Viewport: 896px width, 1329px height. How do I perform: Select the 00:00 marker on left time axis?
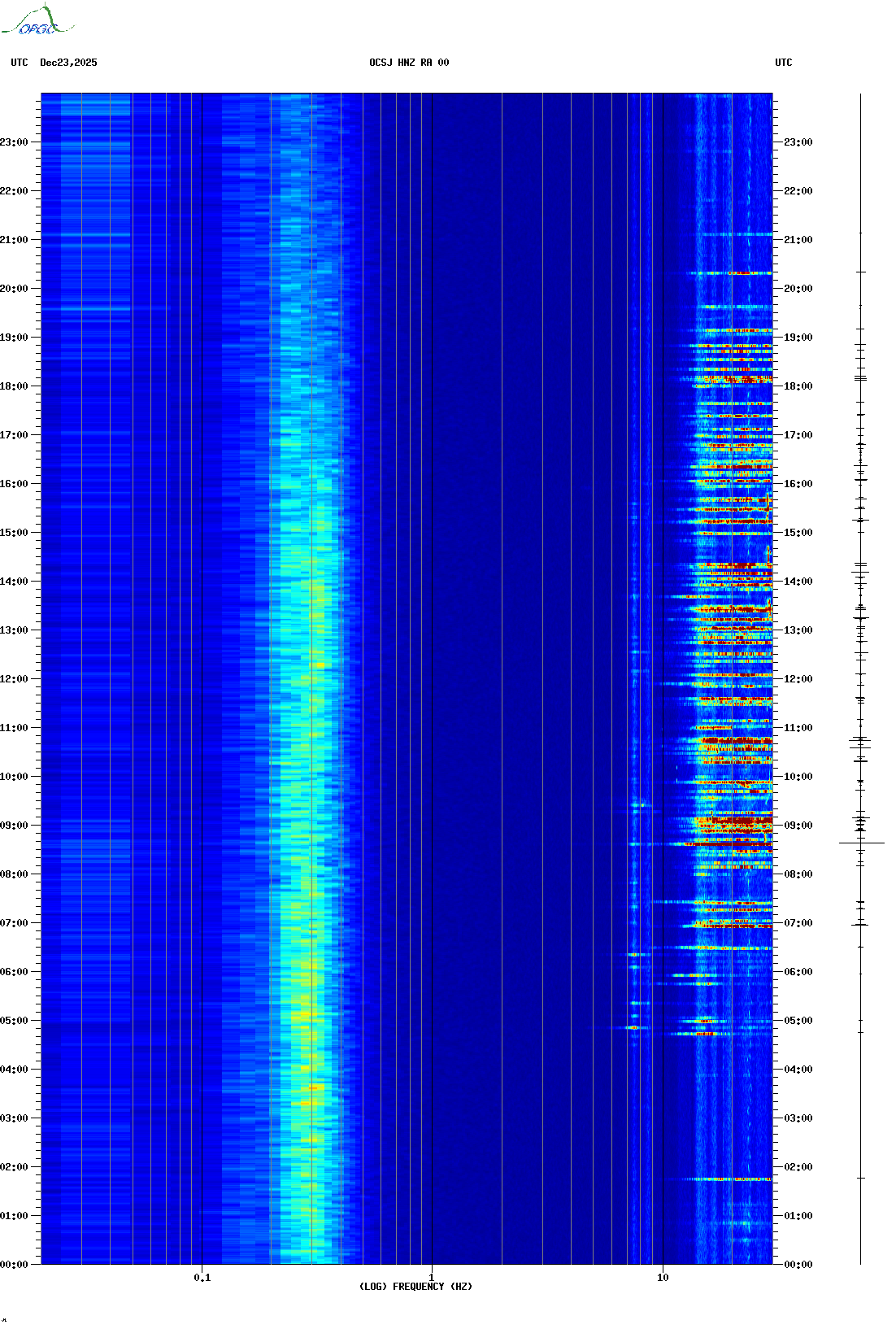tap(15, 1264)
